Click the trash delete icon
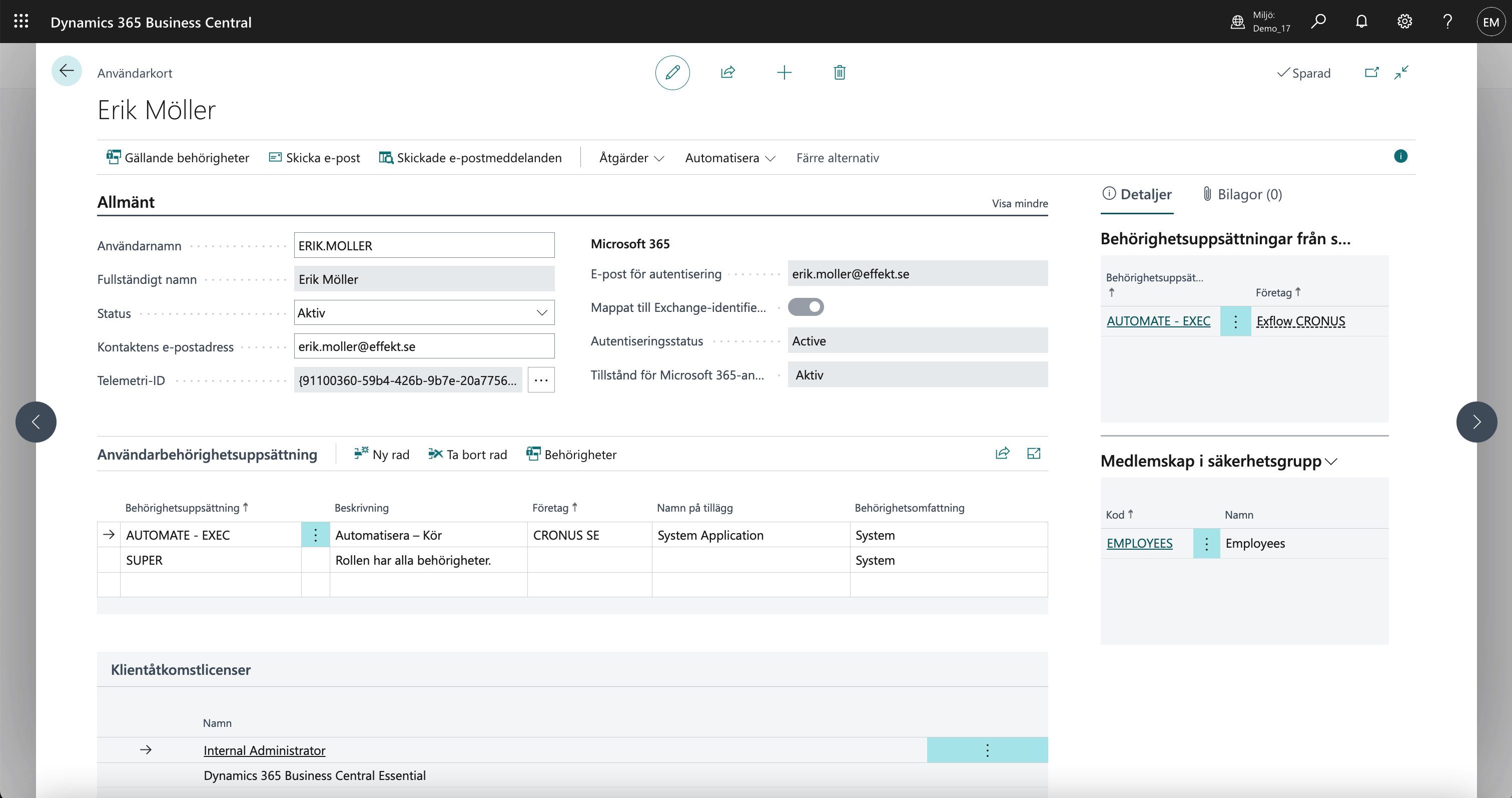 [x=840, y=72]
